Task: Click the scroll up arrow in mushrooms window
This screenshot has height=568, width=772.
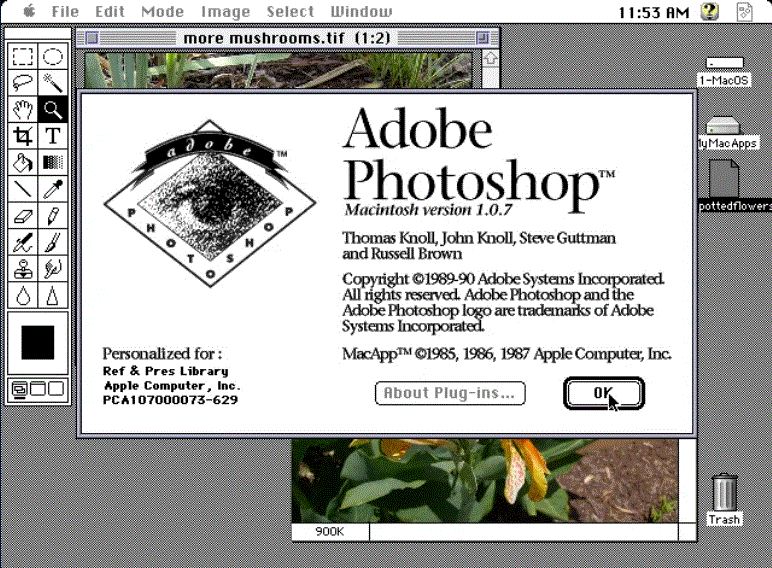Action: pos(490,59)
